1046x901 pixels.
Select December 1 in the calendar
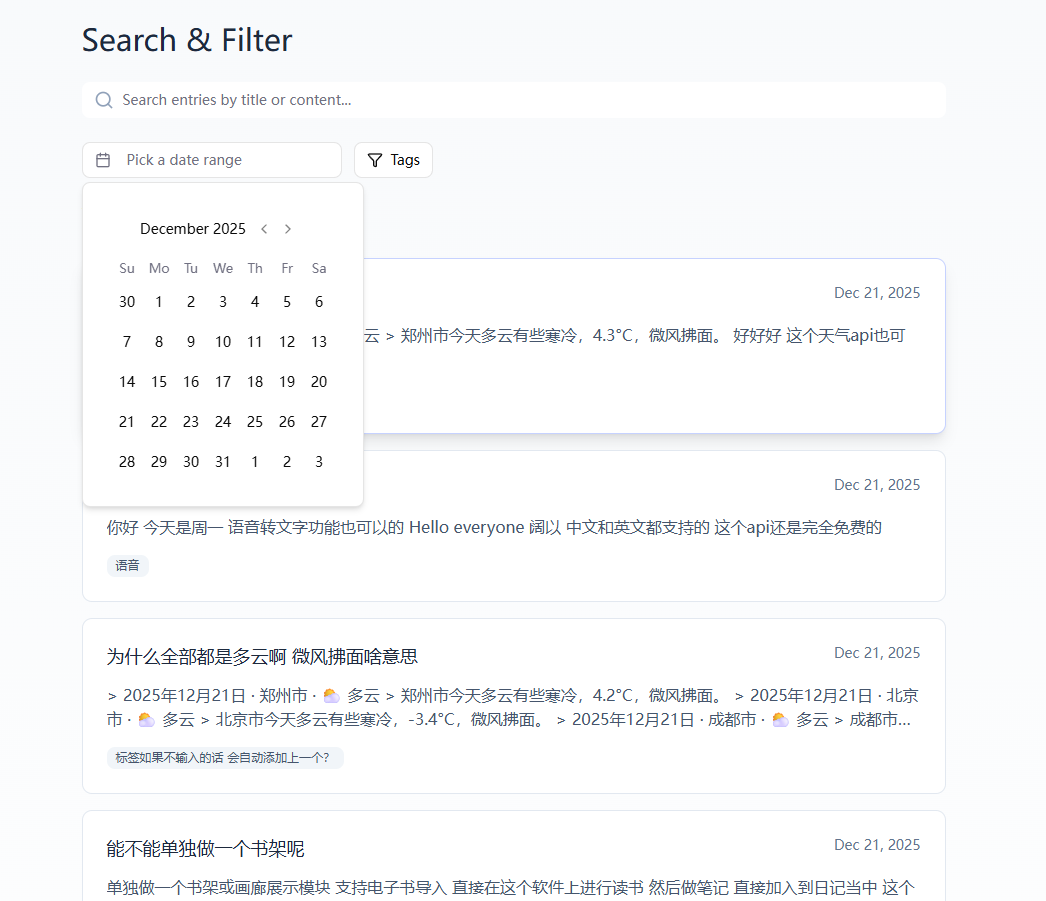159,302
